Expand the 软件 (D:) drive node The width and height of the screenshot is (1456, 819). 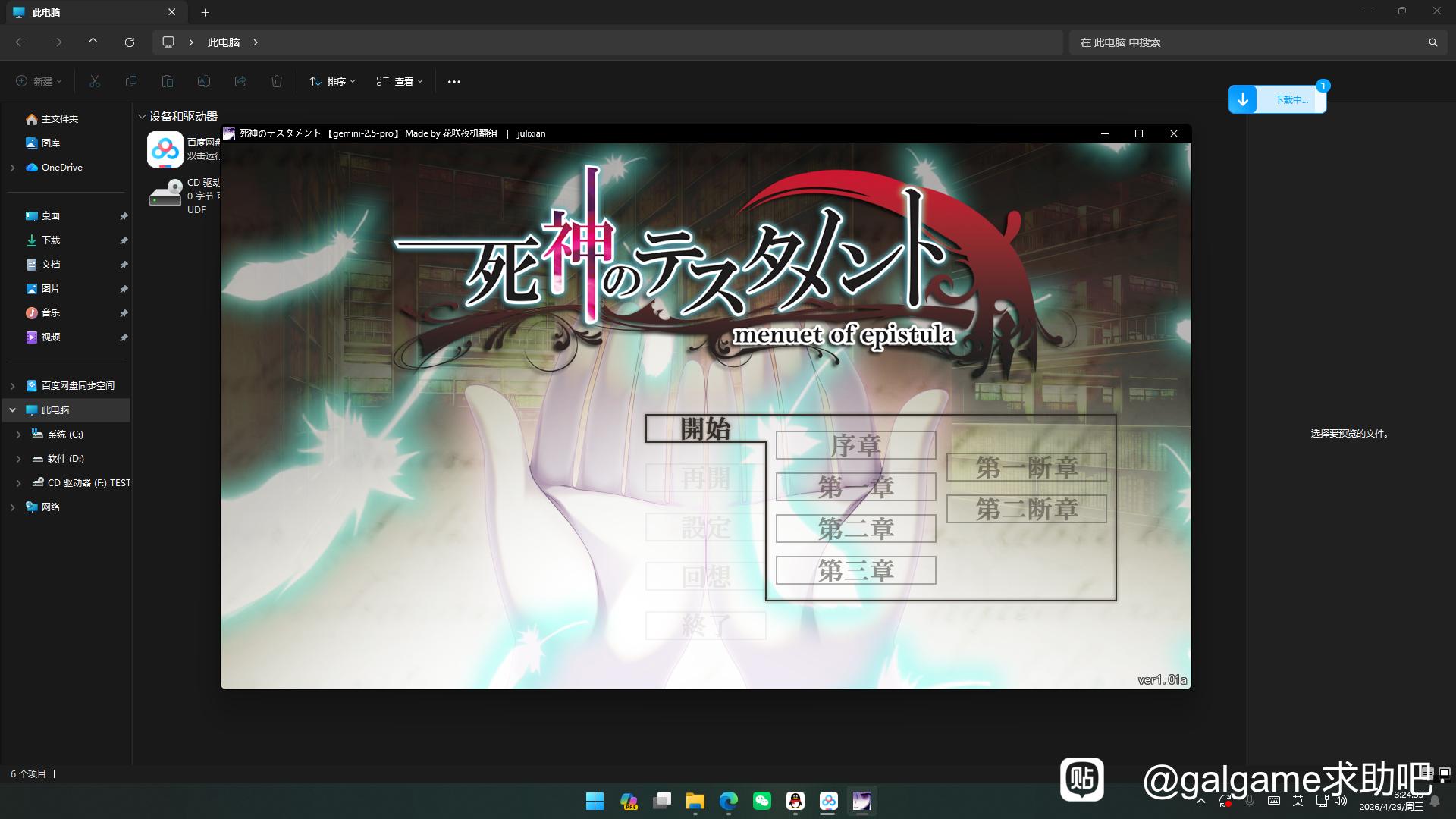coord(19,459)
